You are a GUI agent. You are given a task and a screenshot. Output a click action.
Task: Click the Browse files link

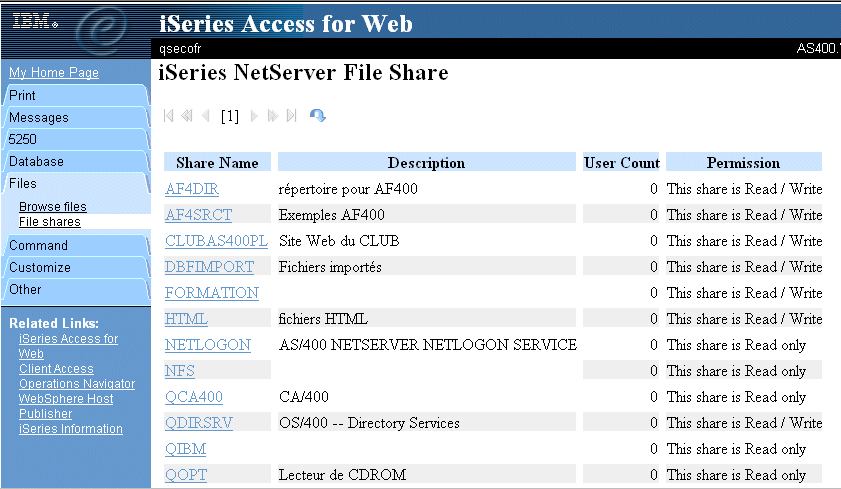pos(53,206)
